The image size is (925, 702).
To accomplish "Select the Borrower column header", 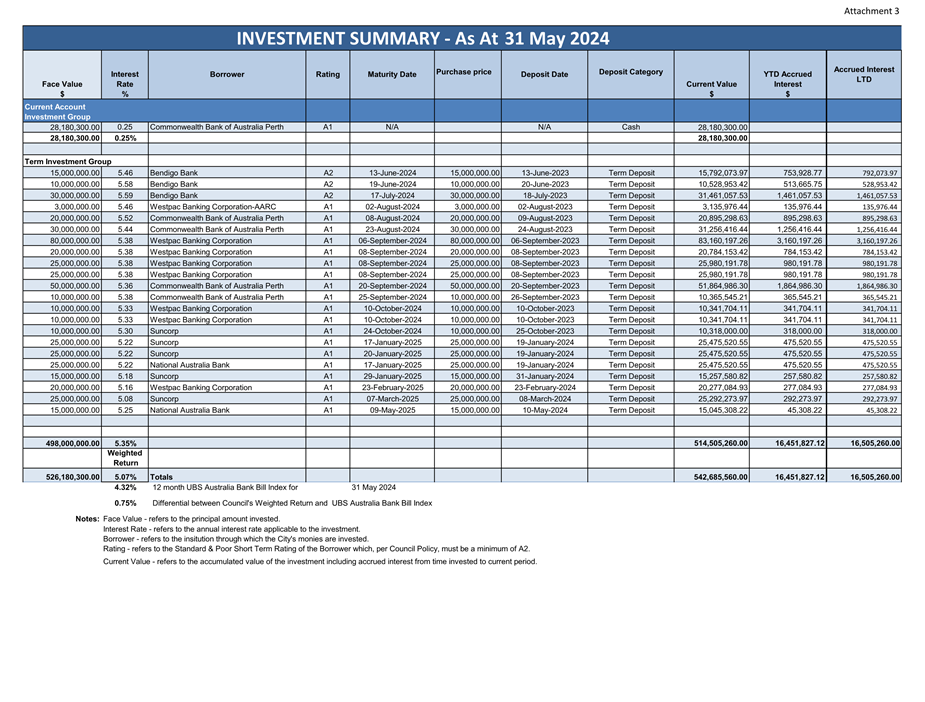I will [x=227, y=74].
